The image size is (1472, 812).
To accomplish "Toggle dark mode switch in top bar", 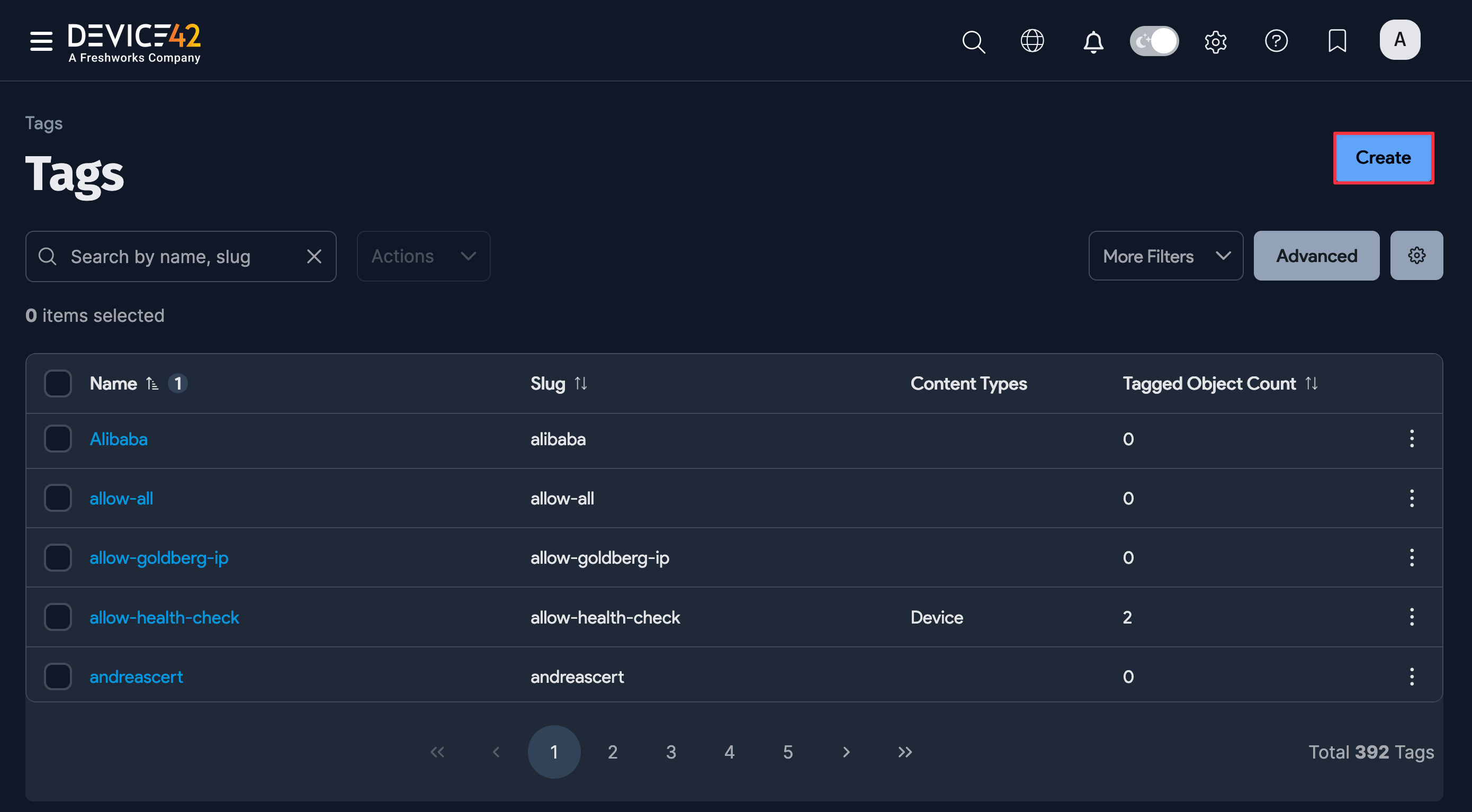I will [x=1154, y=41].
